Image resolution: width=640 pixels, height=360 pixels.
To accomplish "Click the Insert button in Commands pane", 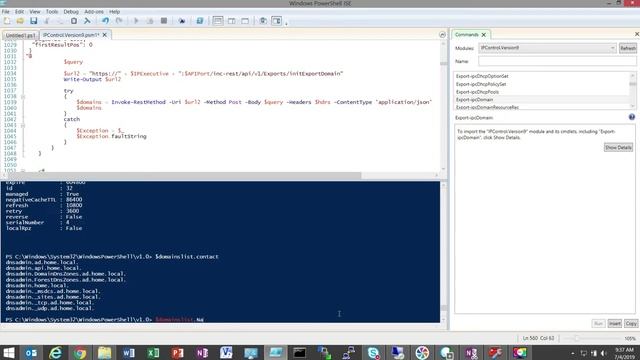I will click(x=614, y=324).
